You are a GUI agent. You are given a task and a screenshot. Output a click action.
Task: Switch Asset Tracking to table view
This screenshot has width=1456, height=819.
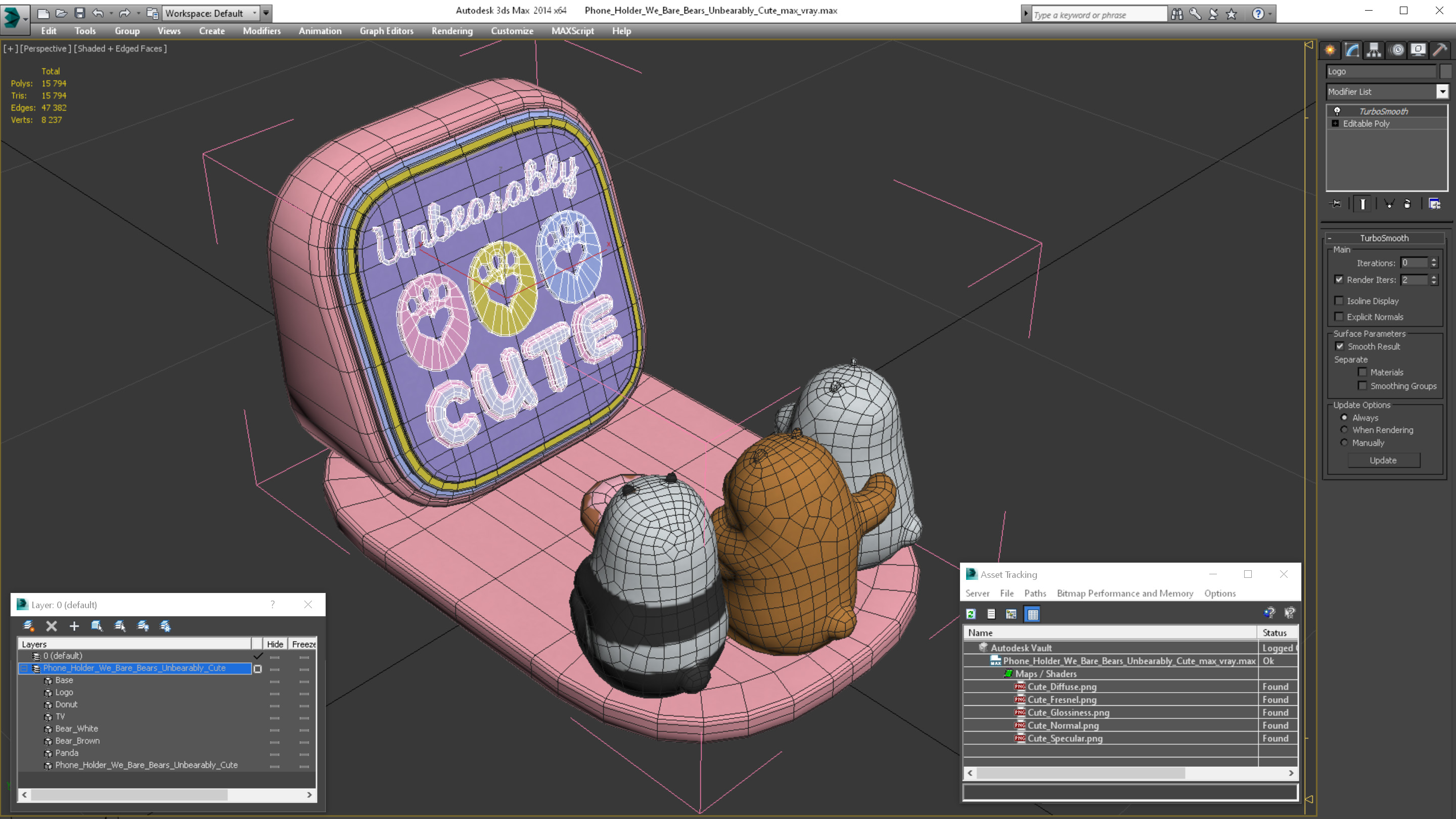click(x=1032, y=614)
